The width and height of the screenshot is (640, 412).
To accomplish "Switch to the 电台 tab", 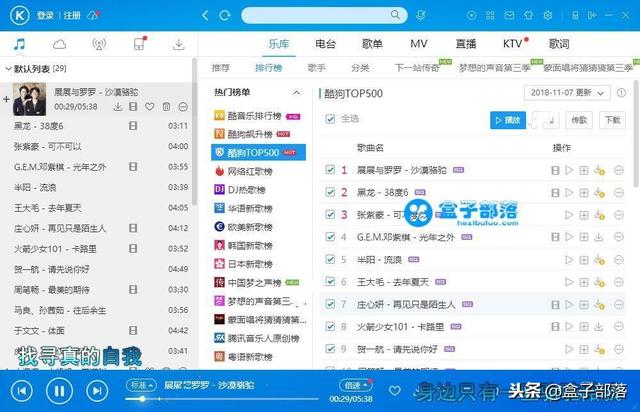I will click(x=325, y=44).
